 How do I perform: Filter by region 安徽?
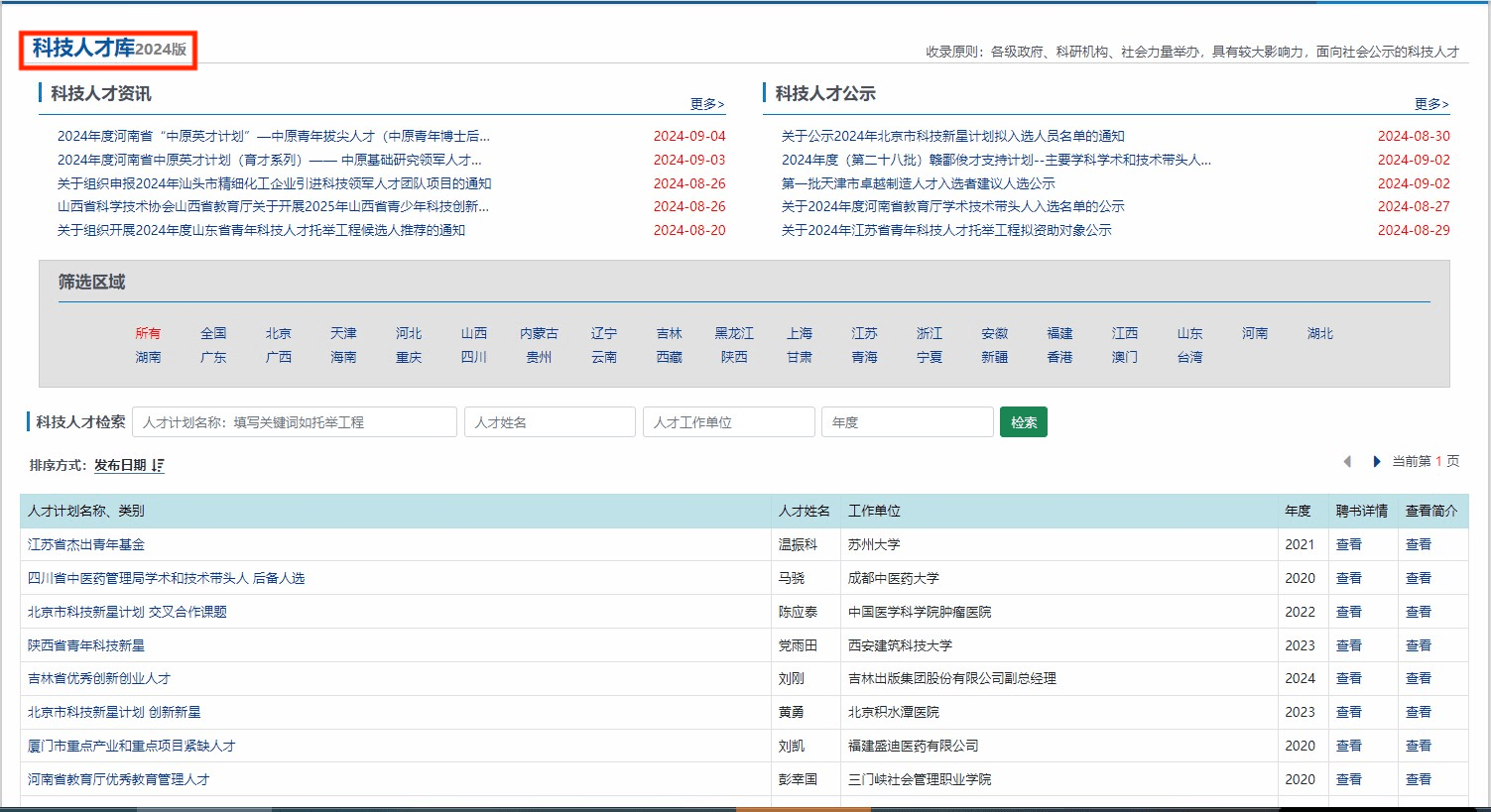[995, 333]
